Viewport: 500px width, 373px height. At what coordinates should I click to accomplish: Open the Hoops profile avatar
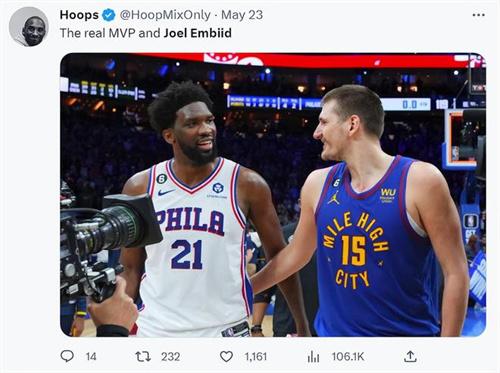(x=29, y=27)
